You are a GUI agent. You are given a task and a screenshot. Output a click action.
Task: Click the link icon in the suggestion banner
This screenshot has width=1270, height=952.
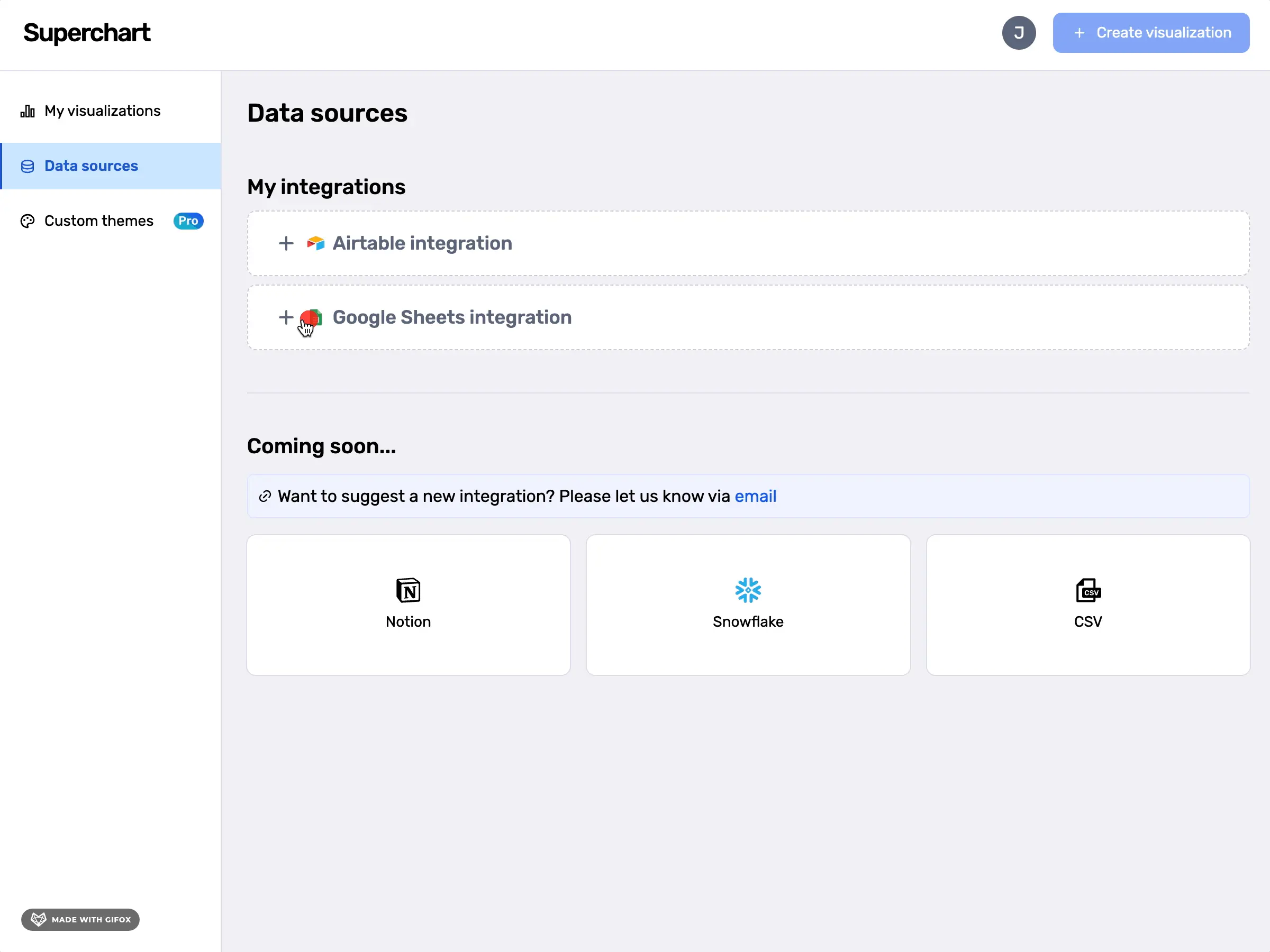(265, 497)
